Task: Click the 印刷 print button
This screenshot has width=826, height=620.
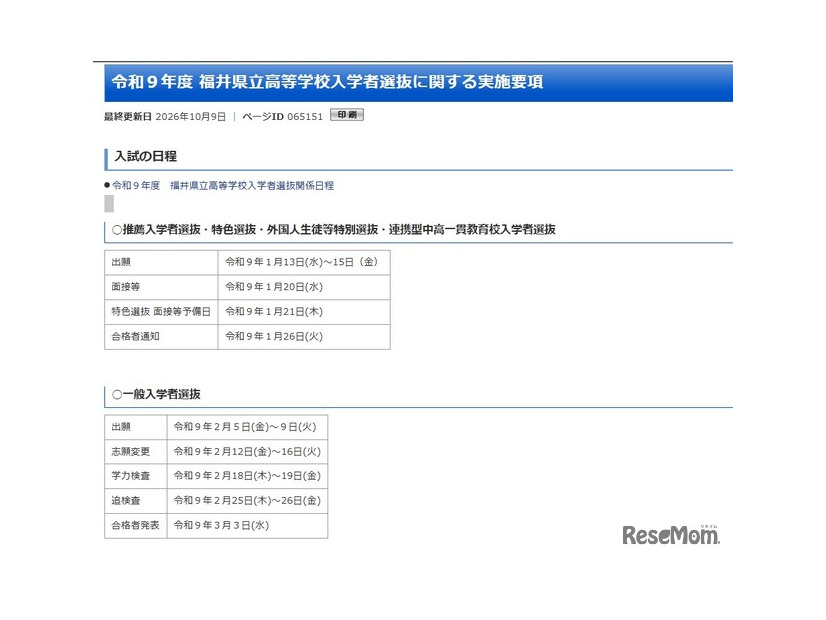Action: coord(347,115)
